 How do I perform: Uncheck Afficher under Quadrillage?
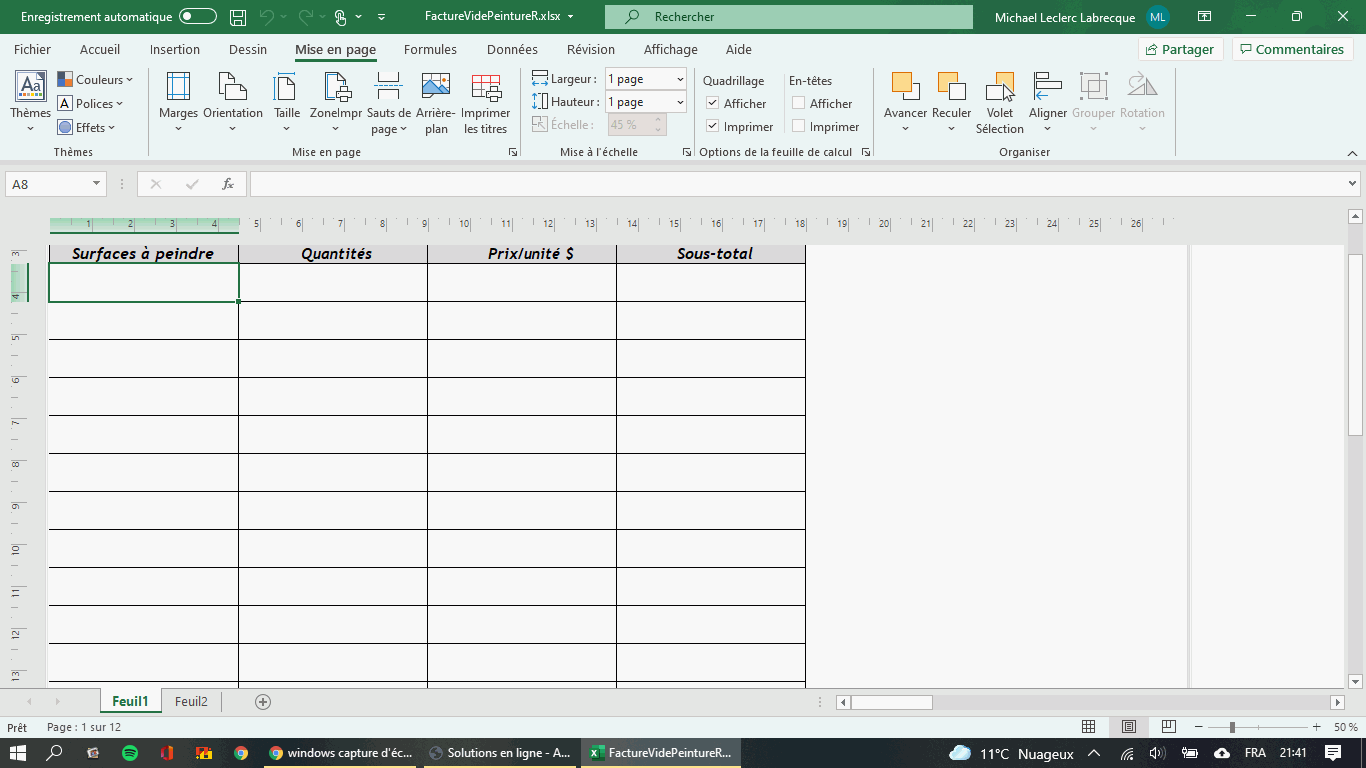point(713,103)
